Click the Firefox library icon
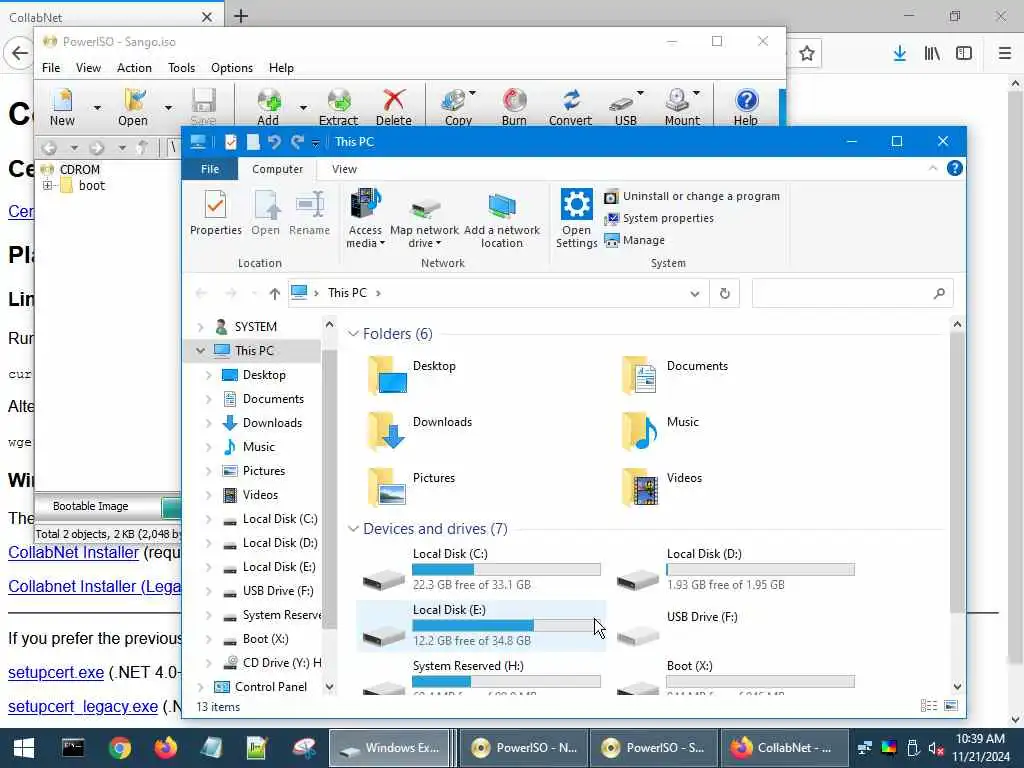Screen dimensions: 1024x768 coord(932,54)
